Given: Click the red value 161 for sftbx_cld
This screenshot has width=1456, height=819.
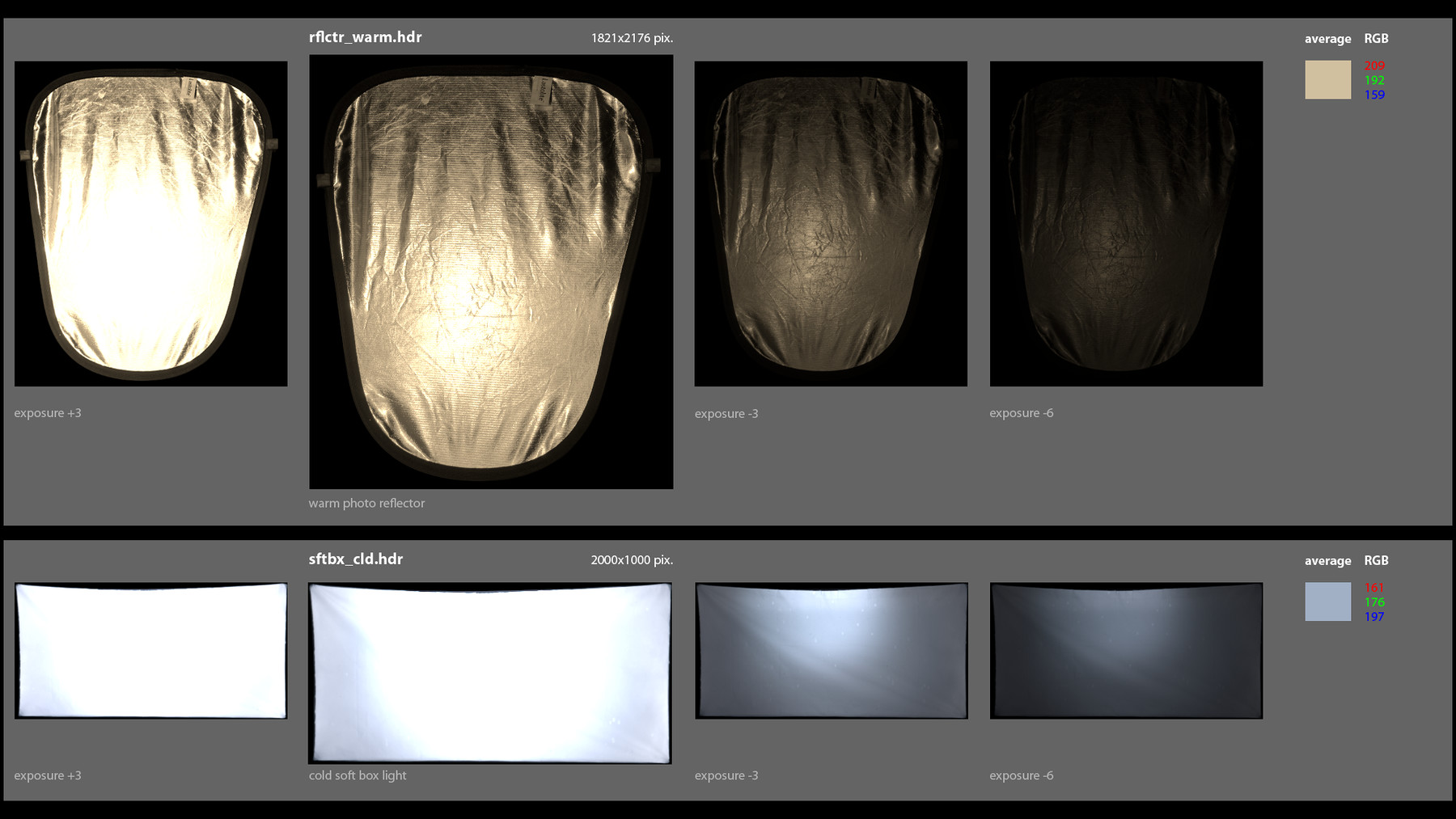Looking at the screenshot, I should [x=1373, y=588].
